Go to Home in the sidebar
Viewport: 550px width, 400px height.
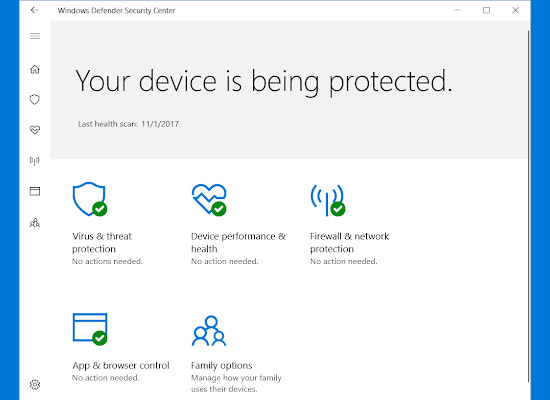[x=35, y=69]
